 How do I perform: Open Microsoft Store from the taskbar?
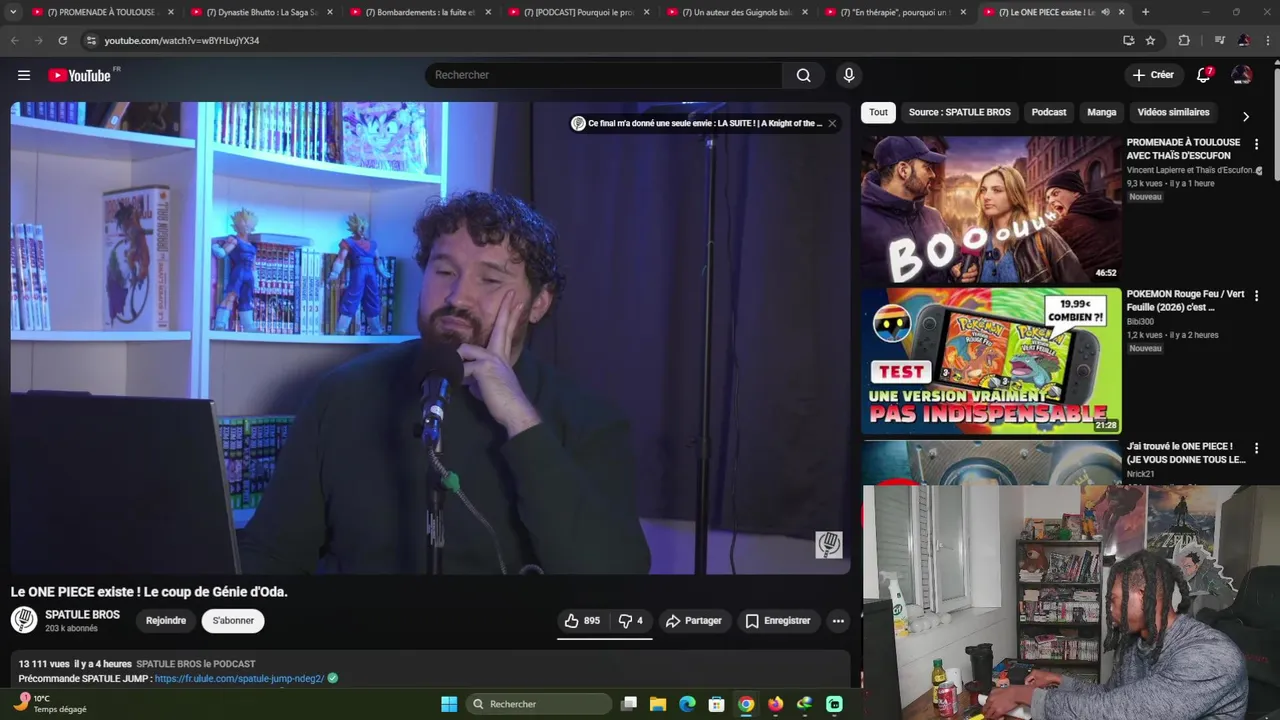[716, 704]
